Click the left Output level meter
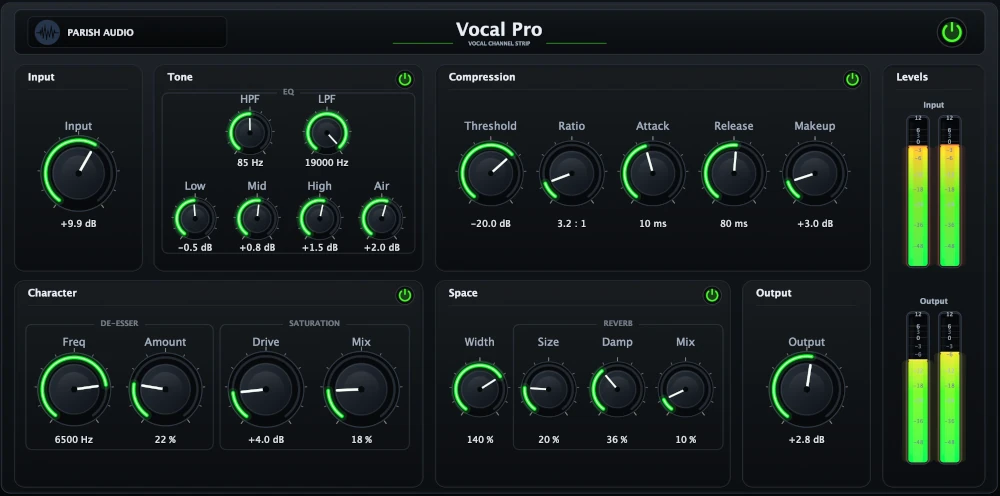Image resolution: width=1000 pixels, height=496 pixels. (x=918, y=388)
